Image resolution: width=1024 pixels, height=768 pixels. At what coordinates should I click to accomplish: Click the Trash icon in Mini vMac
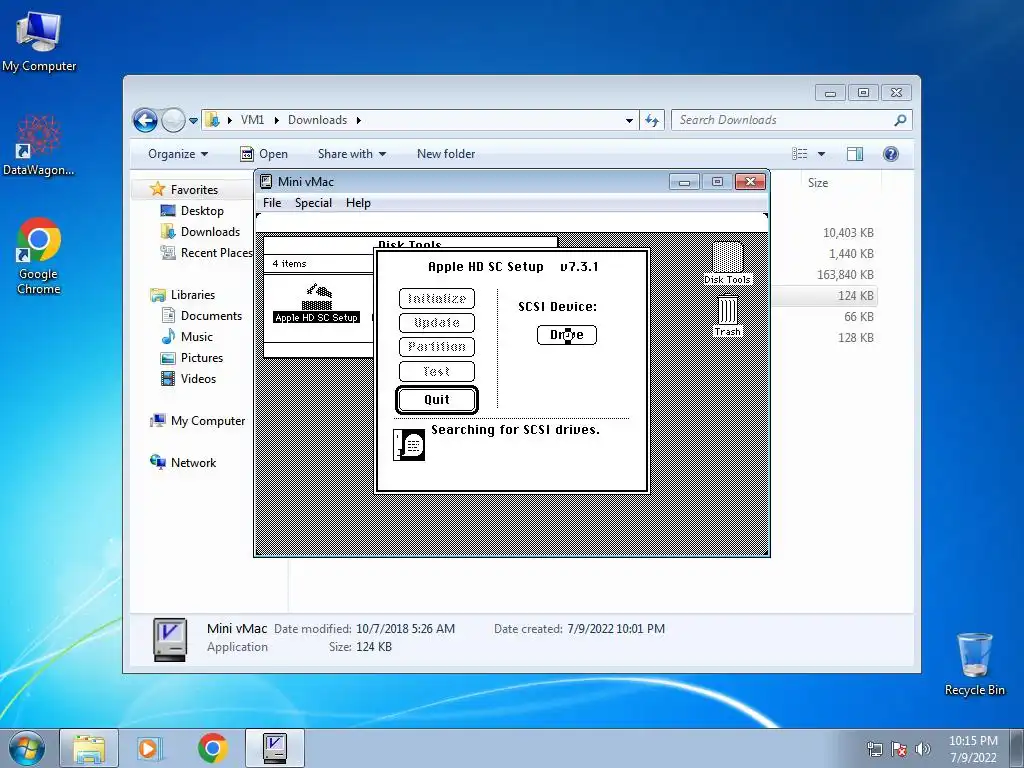point(728,315)
